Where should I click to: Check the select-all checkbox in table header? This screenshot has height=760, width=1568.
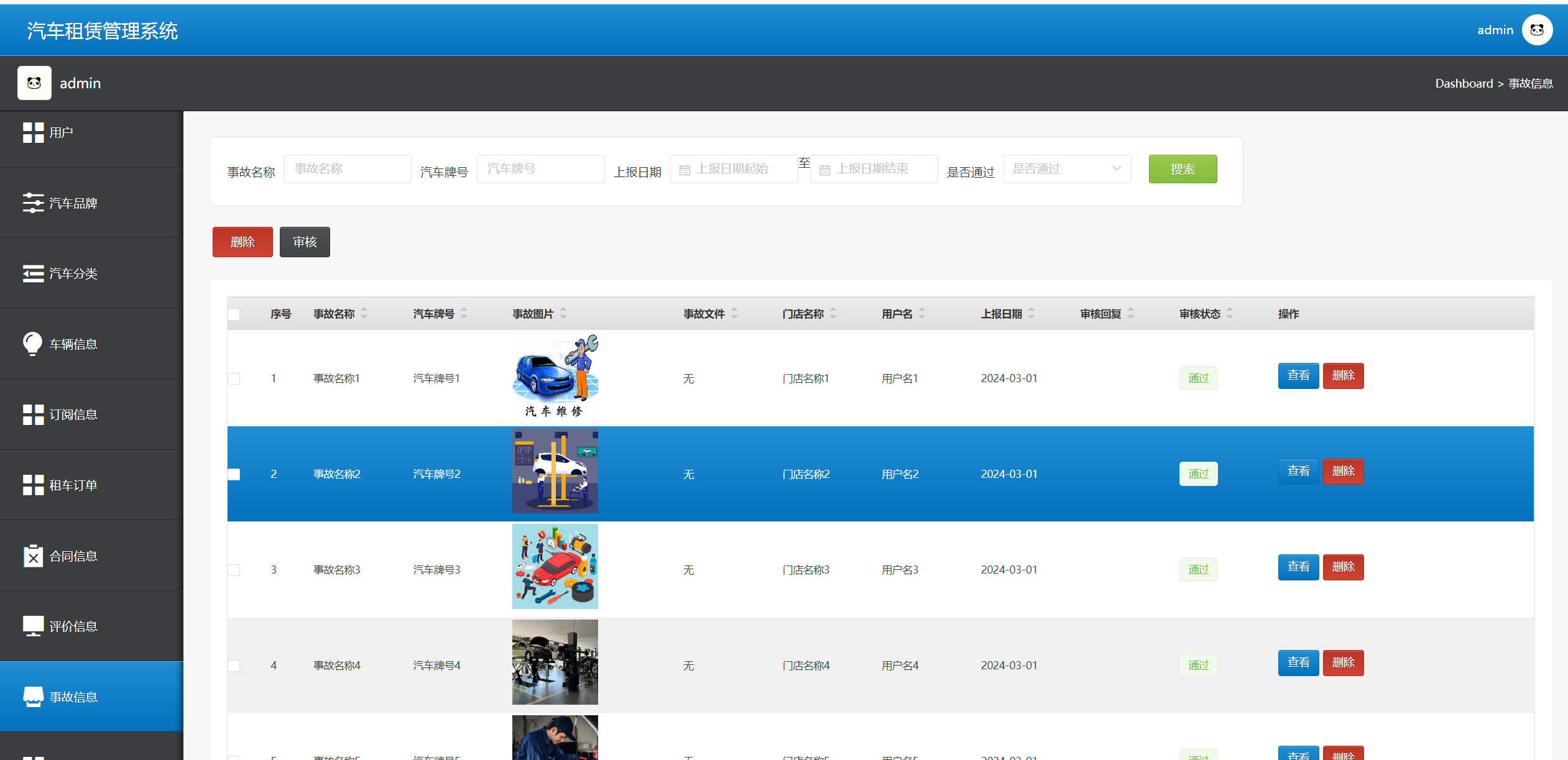click(x=234, y=314)
